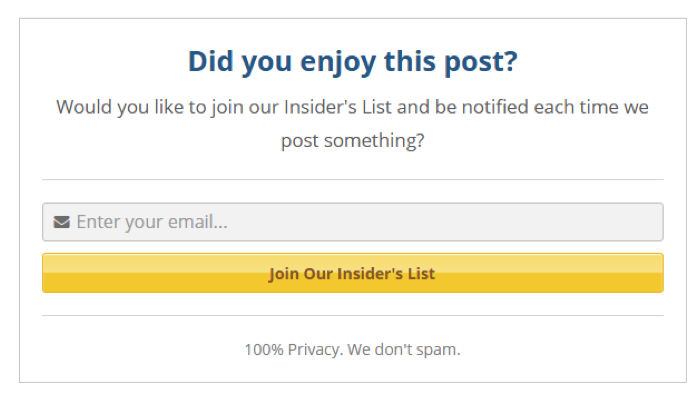Click the '100%' text in privacy notice

click(264, 350)
